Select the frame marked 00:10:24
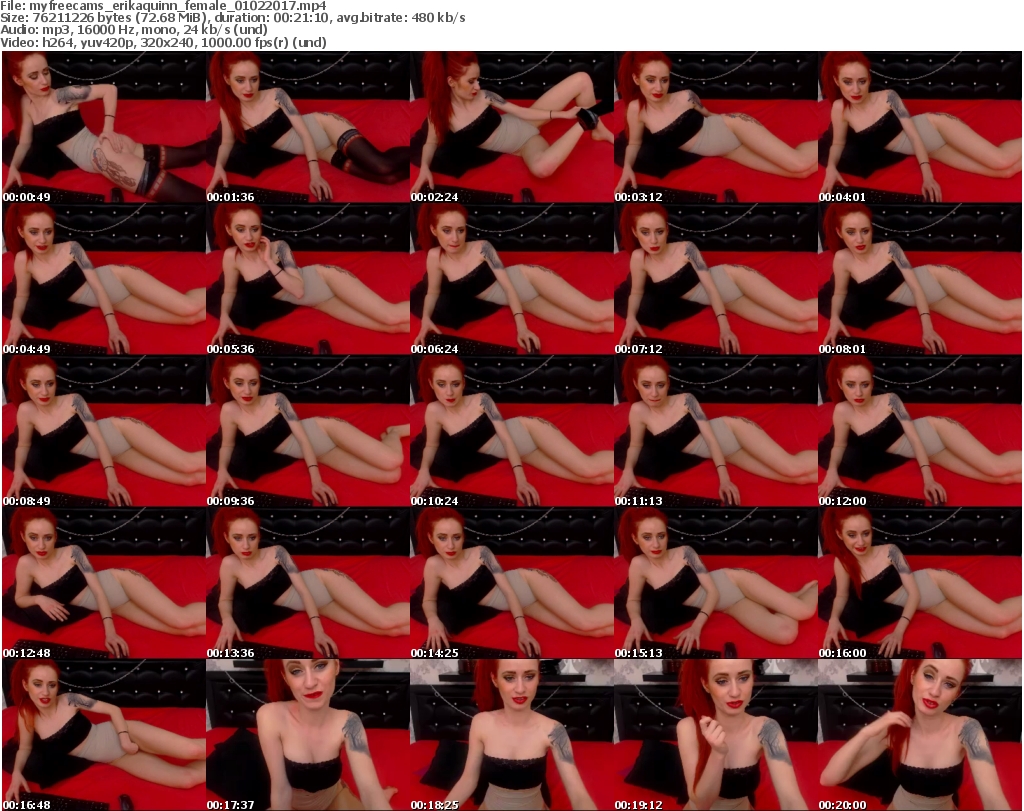Viewport: 1024px width, 811px height. tap(511, 431)
